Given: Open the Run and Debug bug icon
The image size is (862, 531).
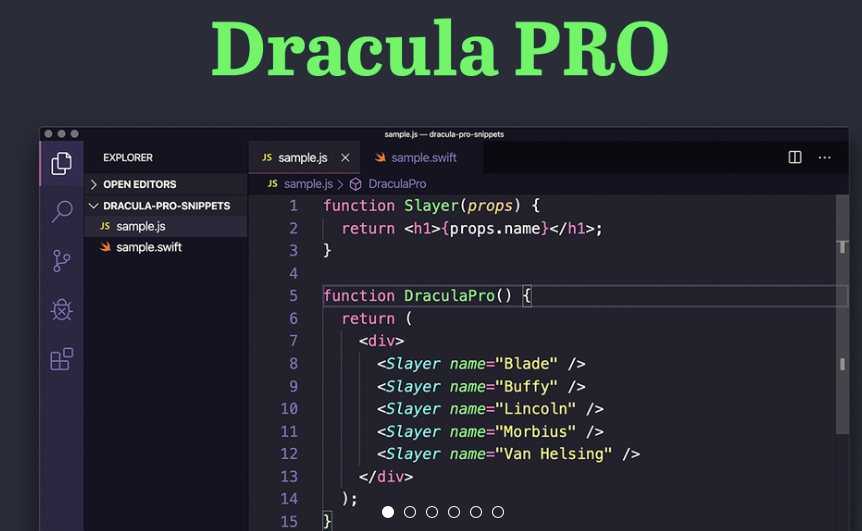Looking at the screenshot, I should [x=62, y=310].
